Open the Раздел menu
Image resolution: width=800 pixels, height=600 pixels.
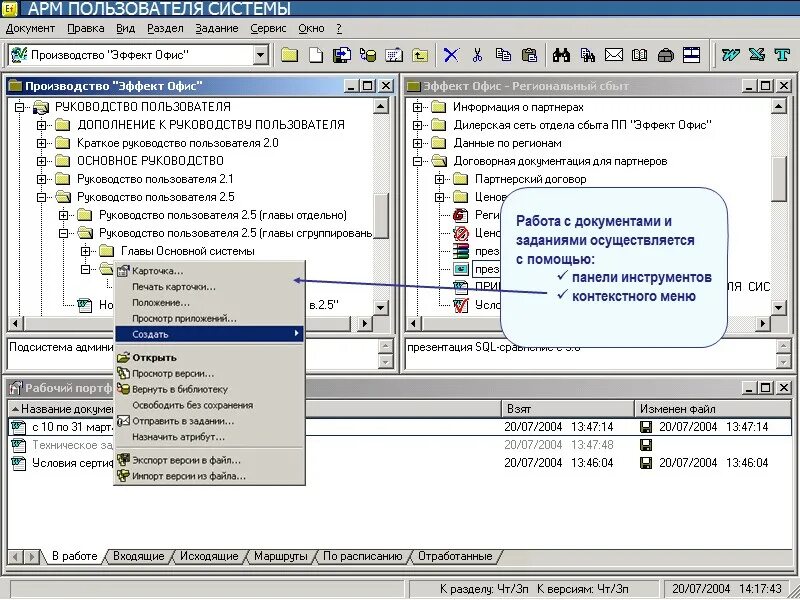click(165, 29)
